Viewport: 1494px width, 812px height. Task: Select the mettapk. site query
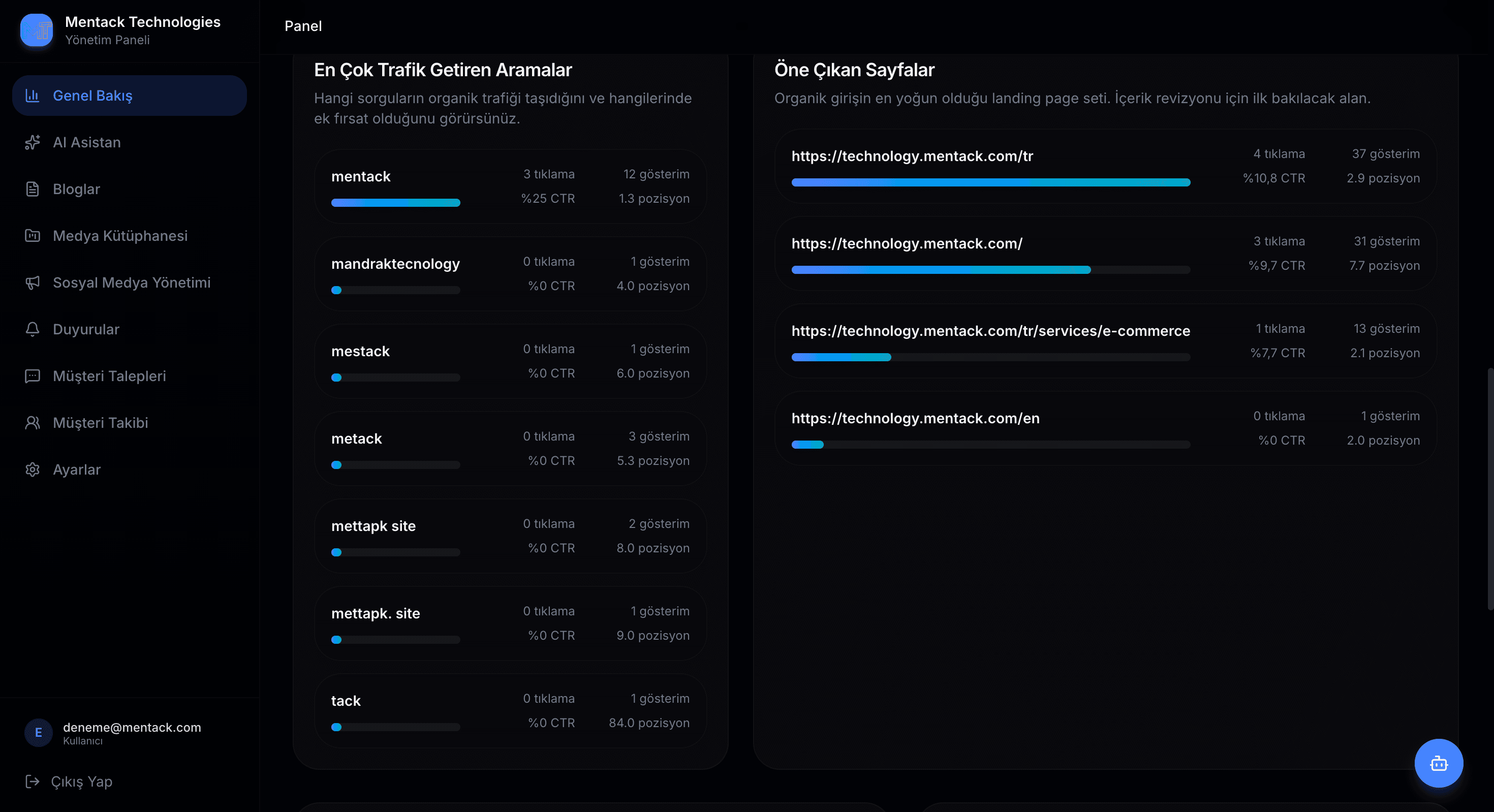click(510, 623)
